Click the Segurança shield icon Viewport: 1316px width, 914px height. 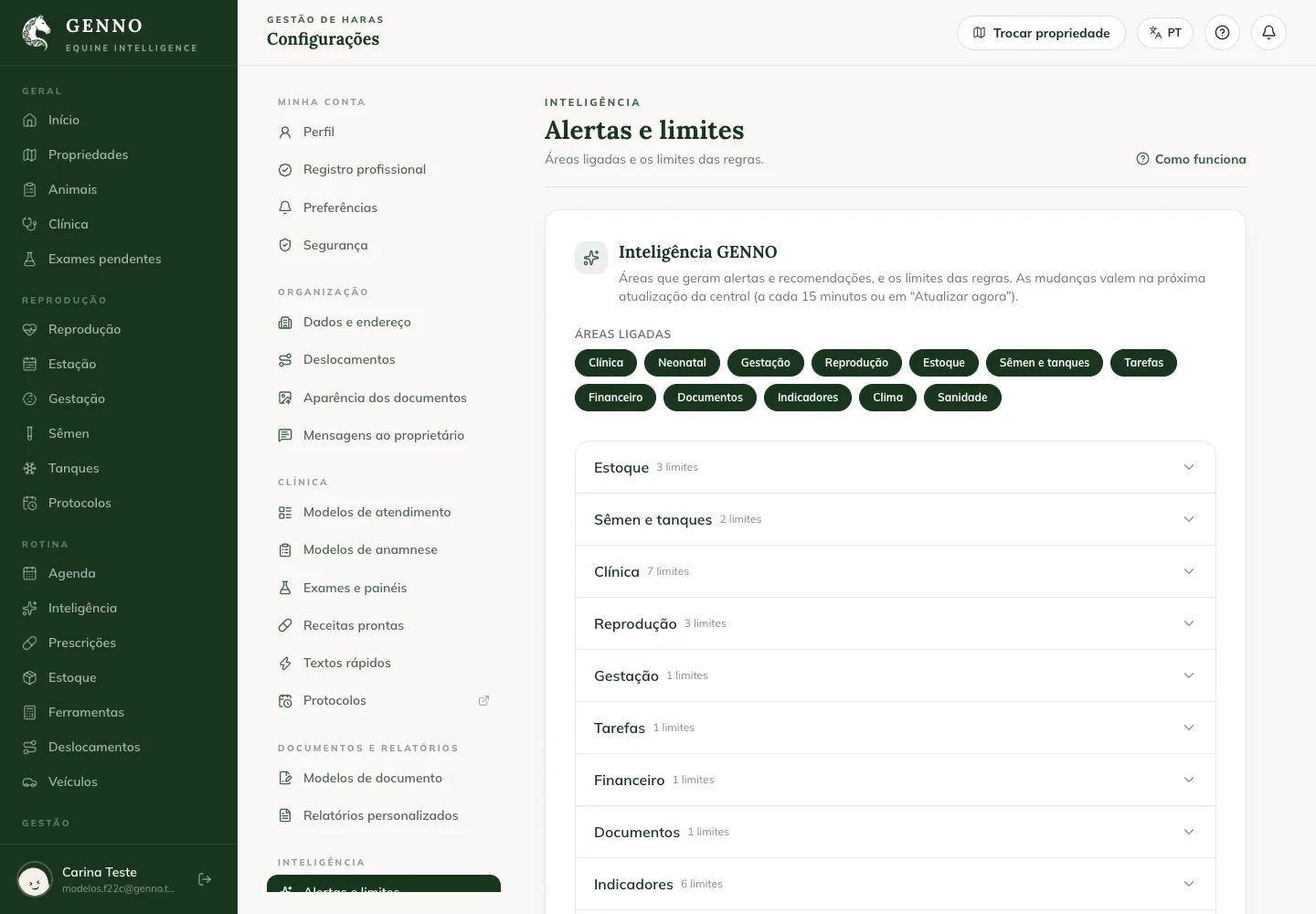[285, 245]
